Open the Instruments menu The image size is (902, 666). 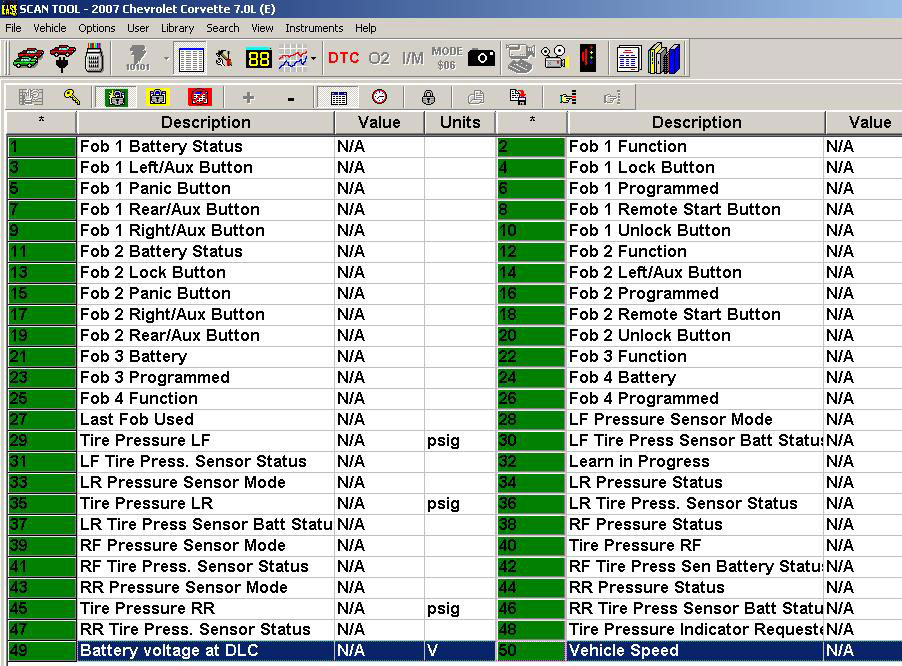tap(314, 28)
